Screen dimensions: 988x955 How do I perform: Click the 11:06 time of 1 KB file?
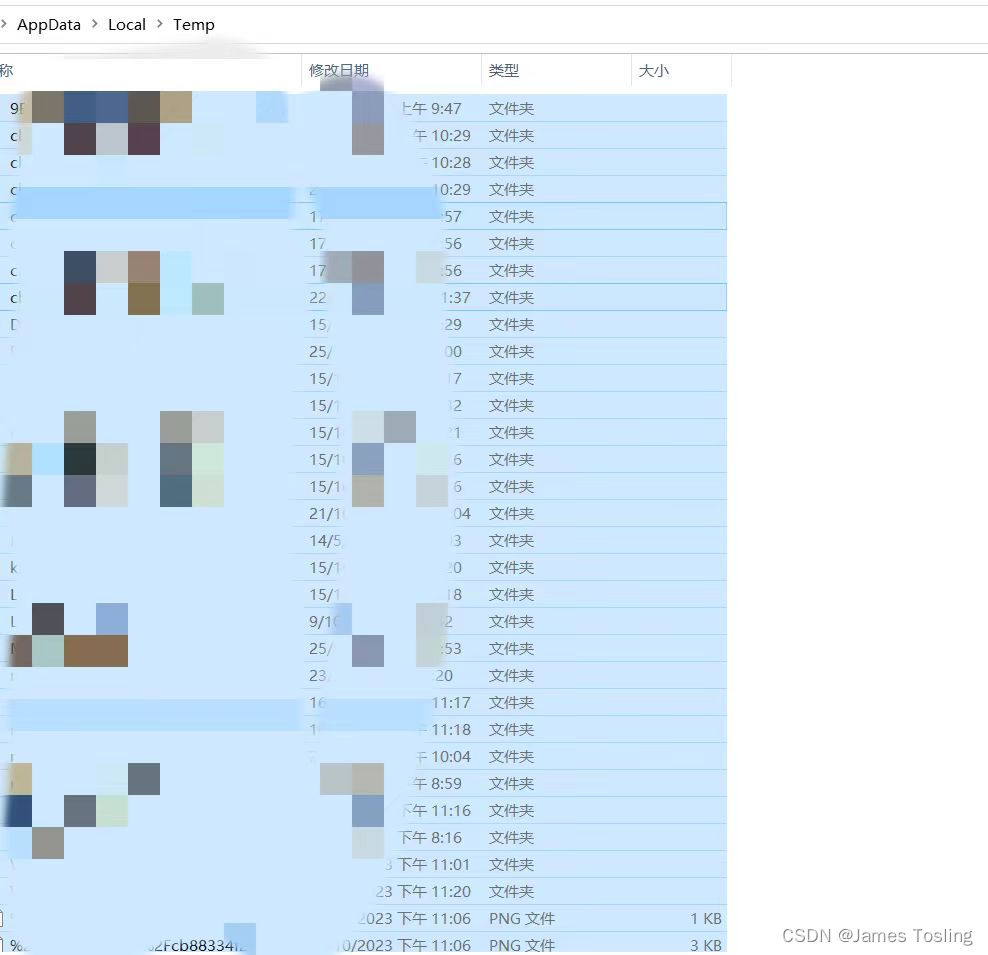pyautogui.click(x=451, y=918)
